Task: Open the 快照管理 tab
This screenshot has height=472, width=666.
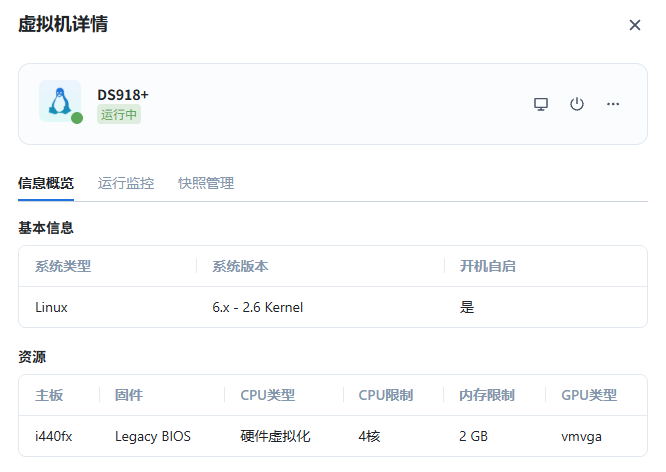Action: [x=206, y=183]
